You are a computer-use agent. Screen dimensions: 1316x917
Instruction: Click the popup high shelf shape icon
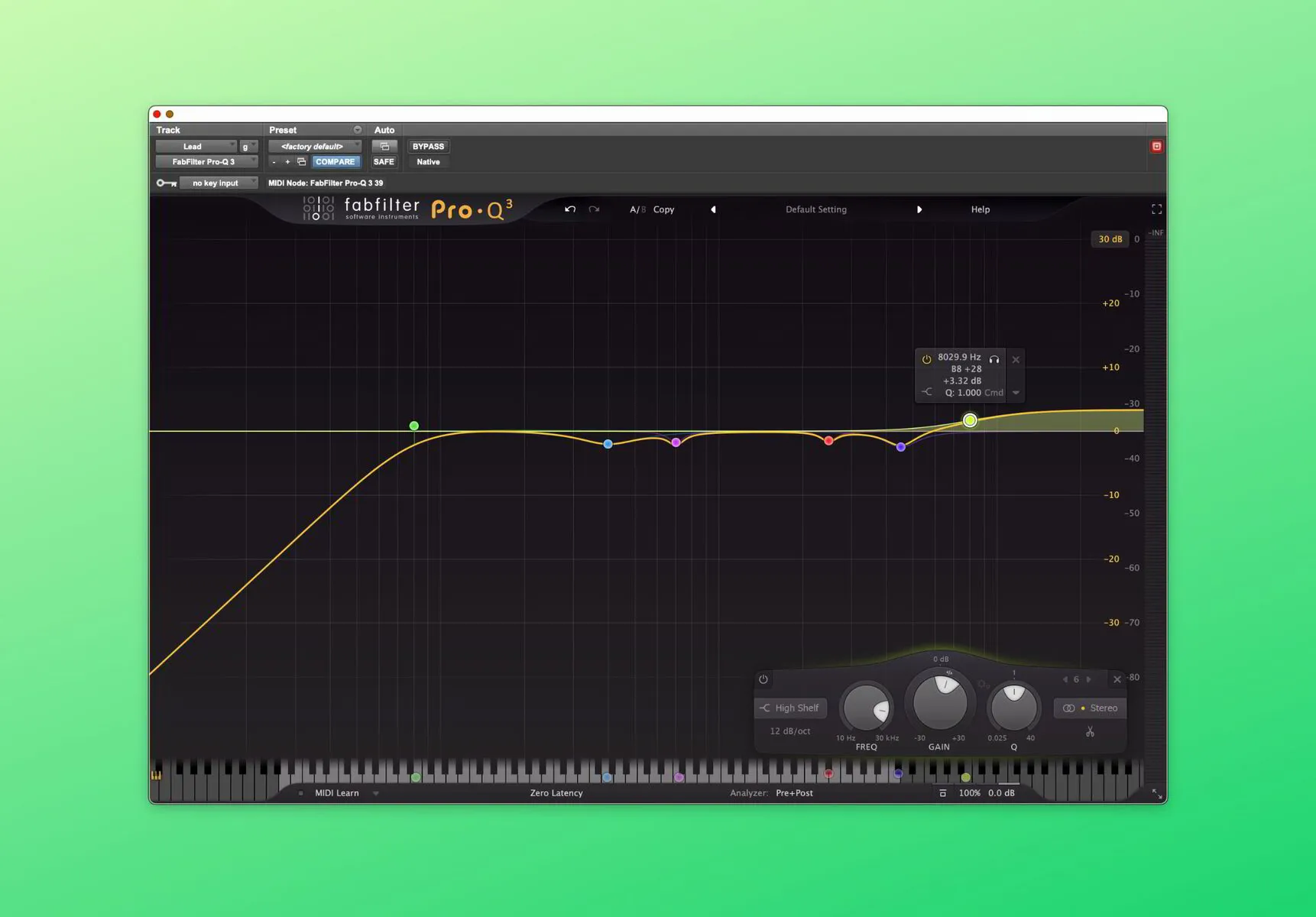tap(927, 392)
